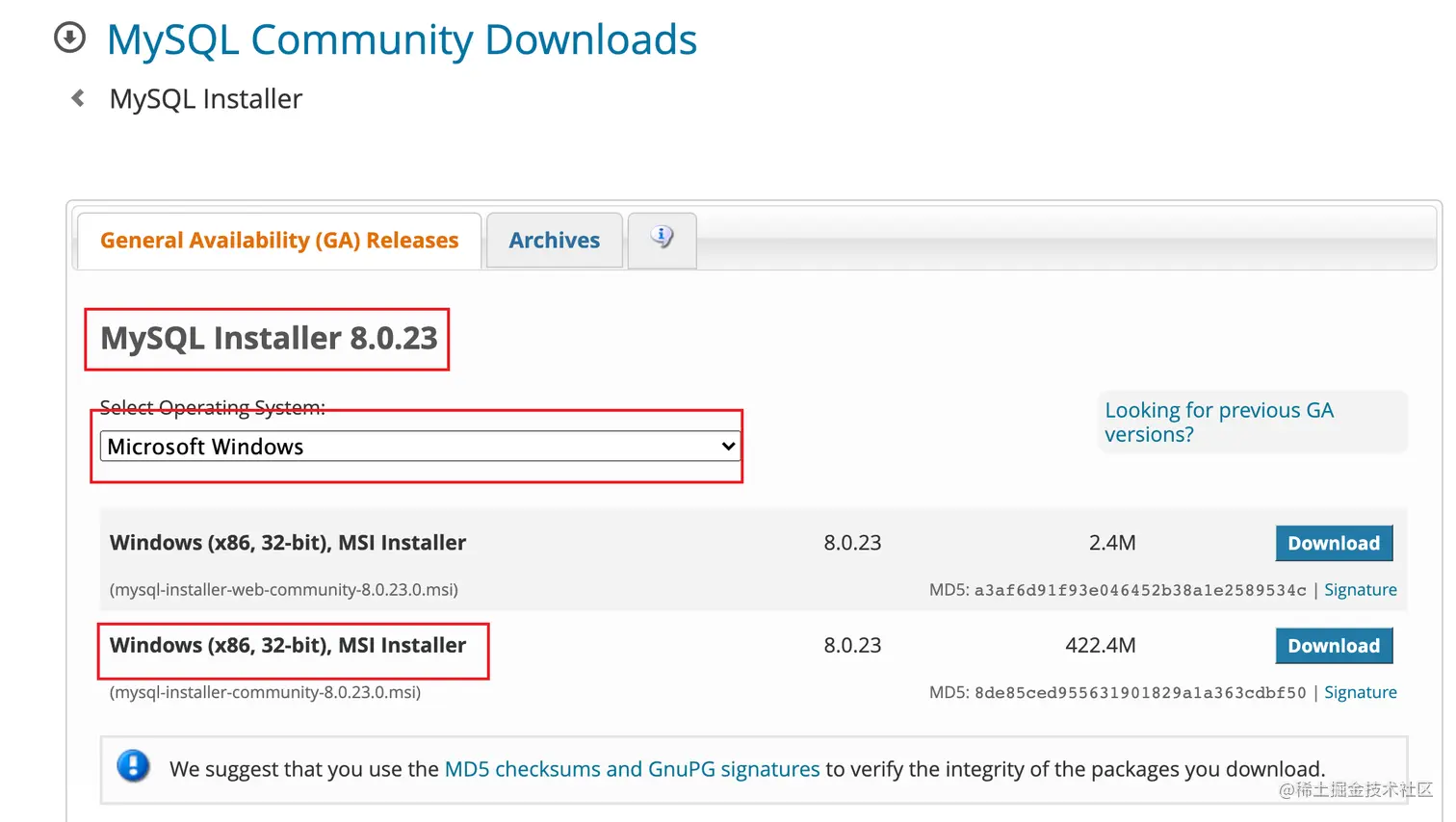
Task: Open Signature link for web-community installer
Action: 1360,590
